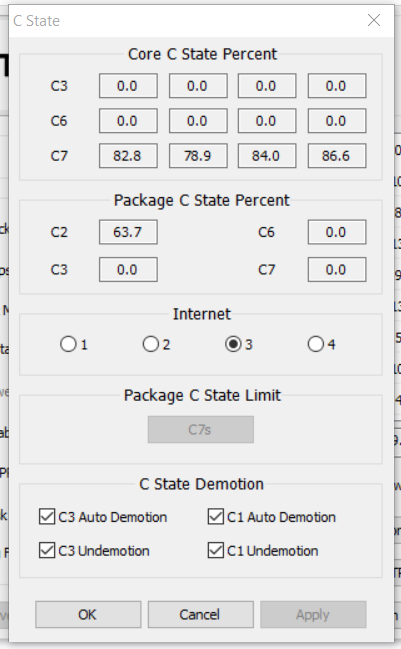Click the core C7 value 78.9
The height and width of the screenshot is (649, 401).
point(198,156)
